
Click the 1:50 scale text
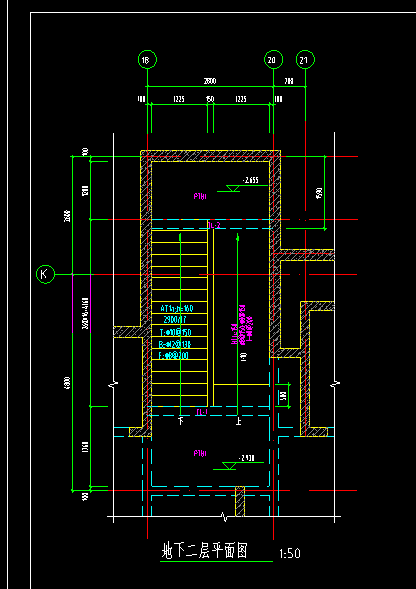[x=290, y=554]
